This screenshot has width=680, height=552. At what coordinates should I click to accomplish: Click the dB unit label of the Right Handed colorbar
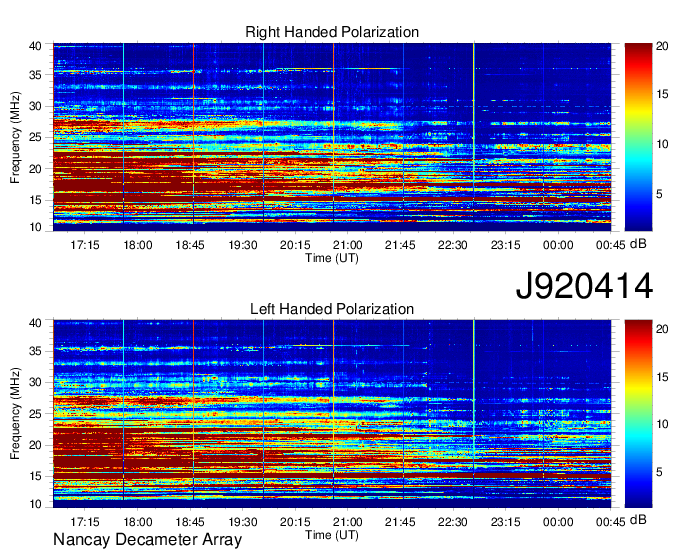tap(638, 244)
